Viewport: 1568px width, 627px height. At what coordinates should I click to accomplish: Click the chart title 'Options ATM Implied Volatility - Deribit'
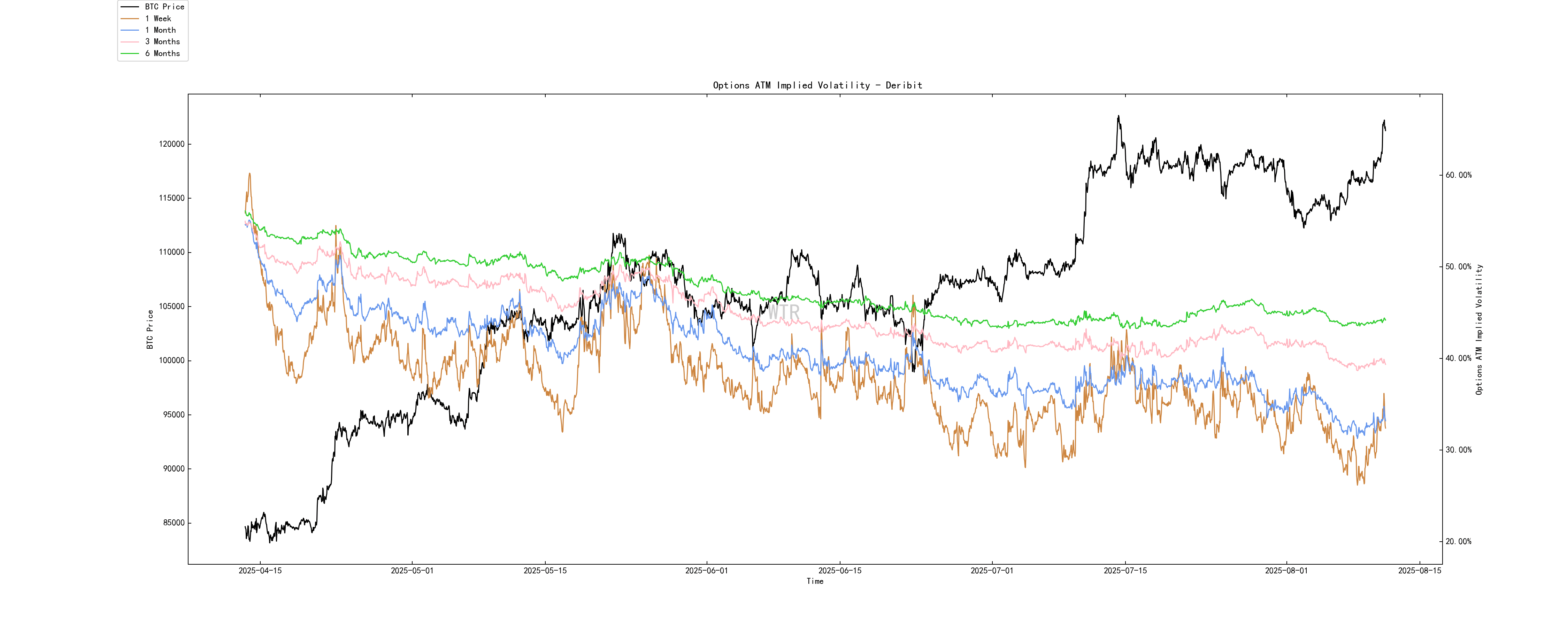coord(817,85)
